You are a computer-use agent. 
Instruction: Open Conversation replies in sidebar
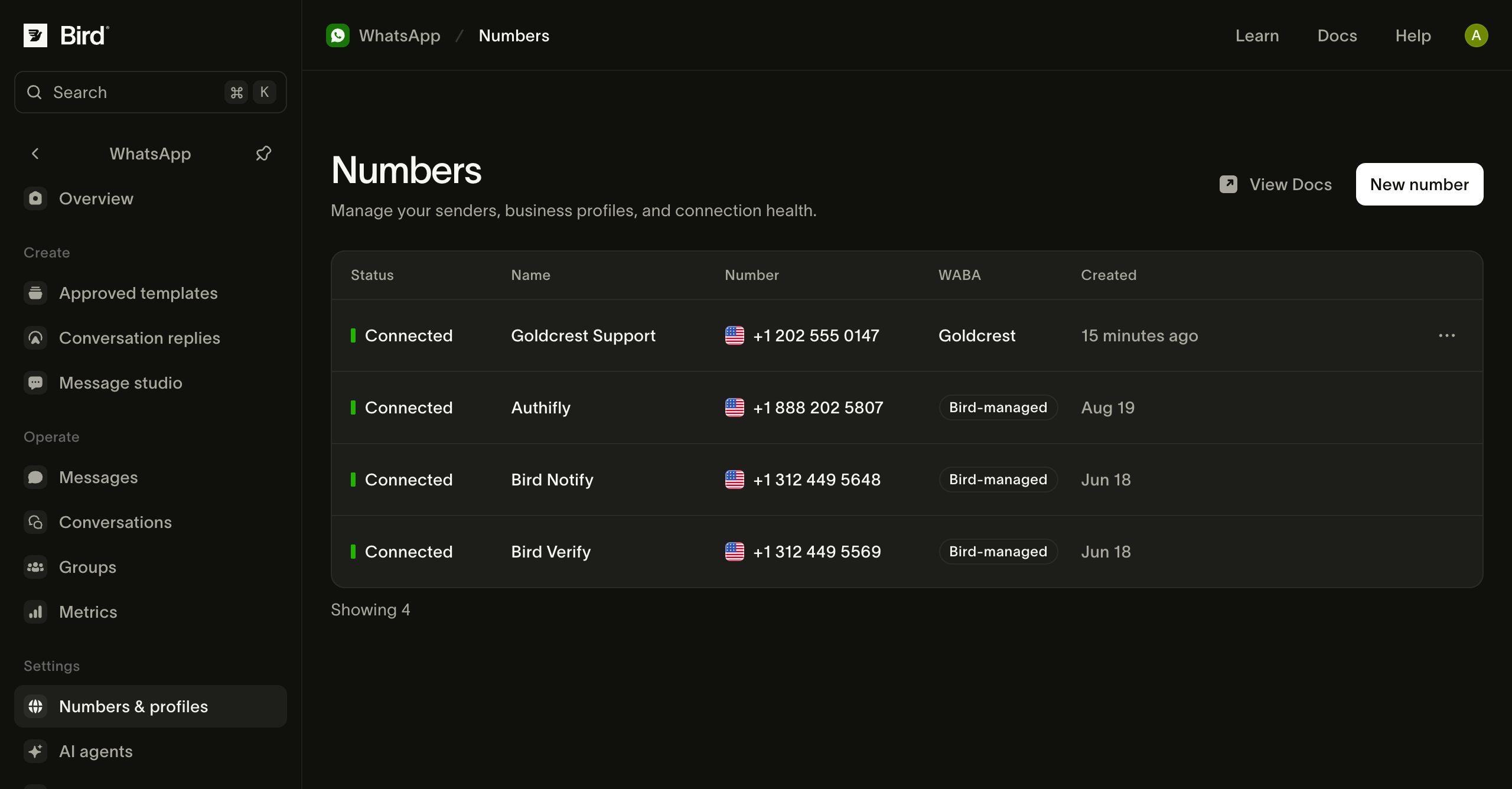[151, 338]
